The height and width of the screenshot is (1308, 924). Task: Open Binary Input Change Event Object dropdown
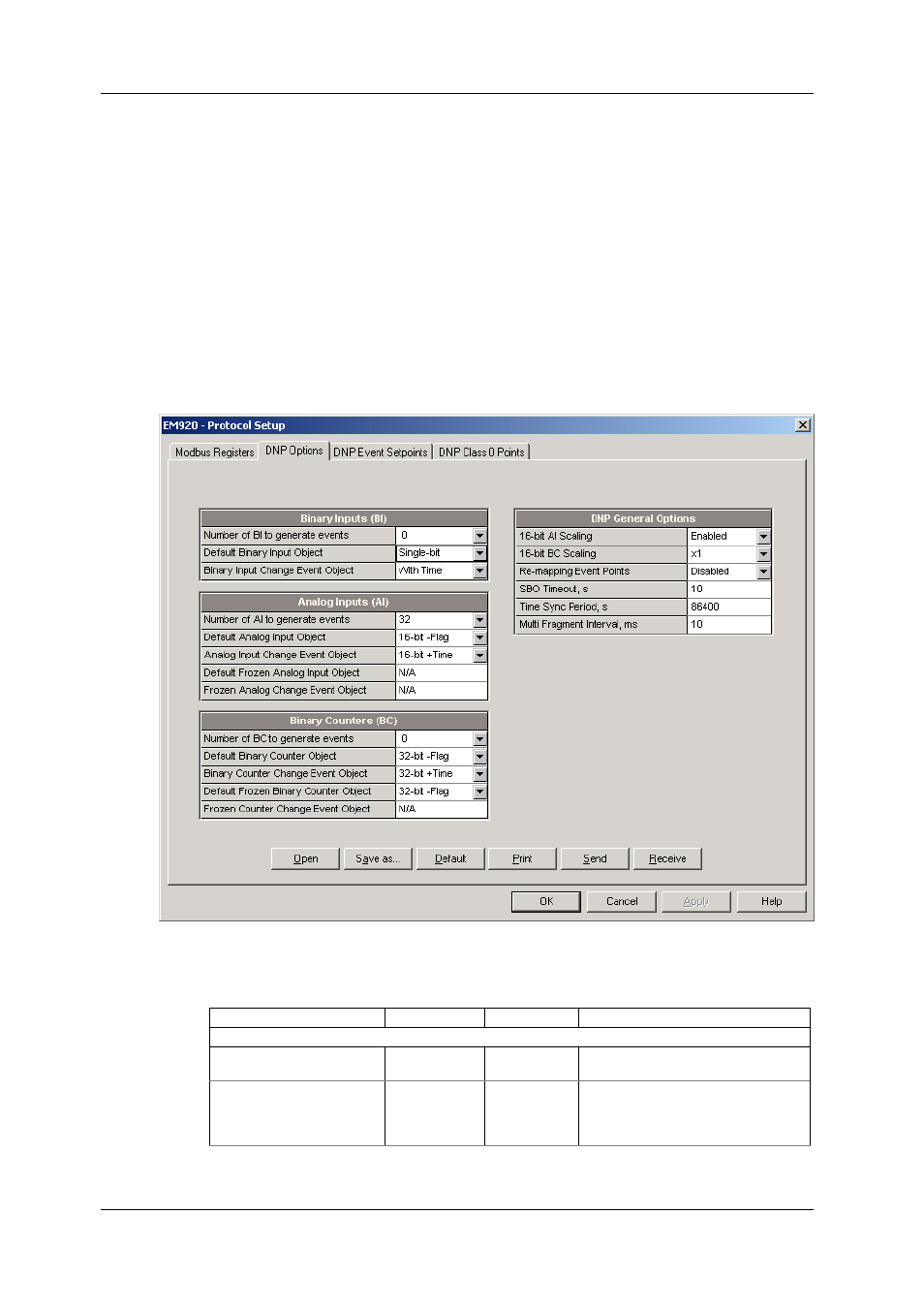click(x=479, y=571)
